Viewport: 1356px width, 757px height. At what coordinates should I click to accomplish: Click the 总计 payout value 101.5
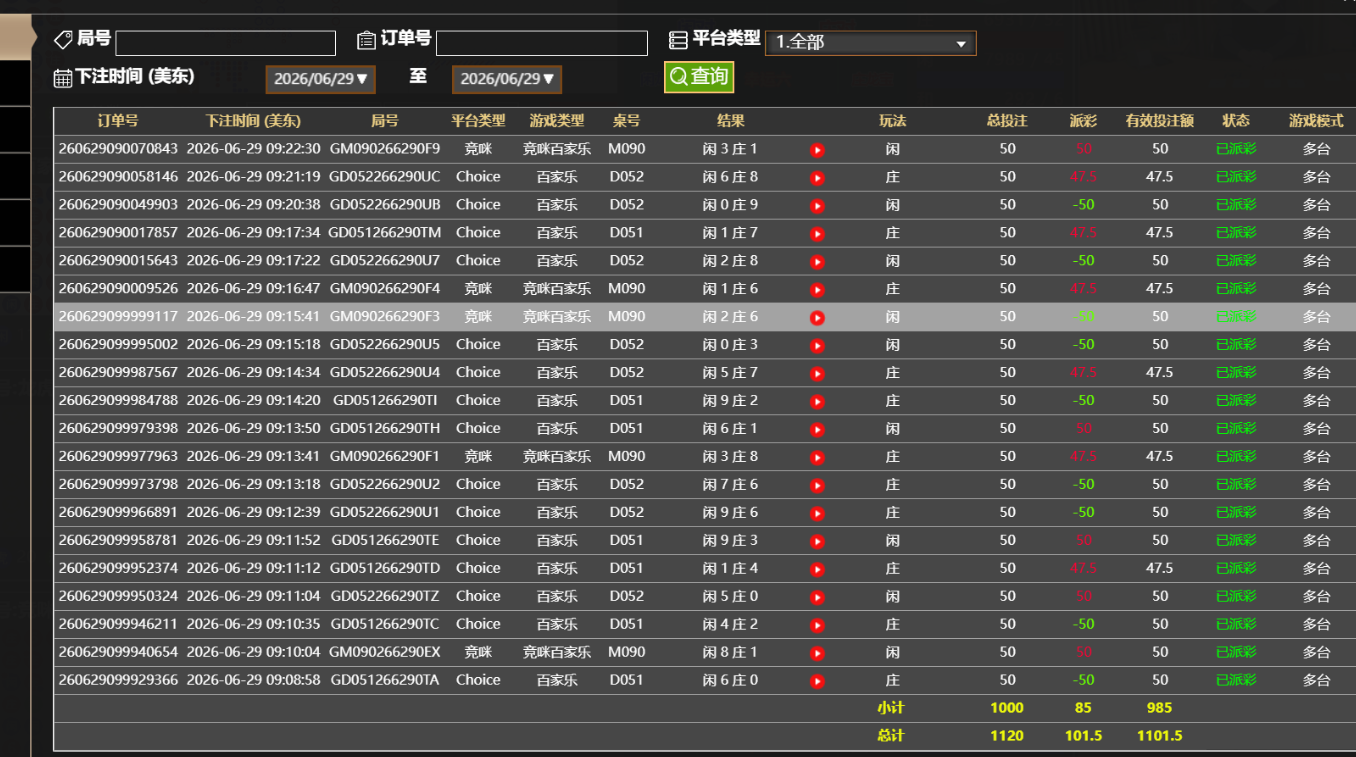[x=1083, y=737]
